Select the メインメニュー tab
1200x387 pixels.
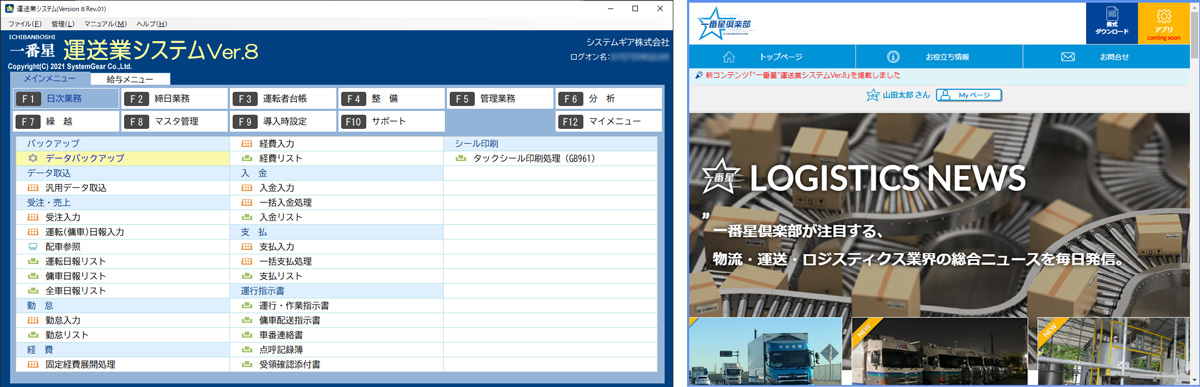[49, 78]
